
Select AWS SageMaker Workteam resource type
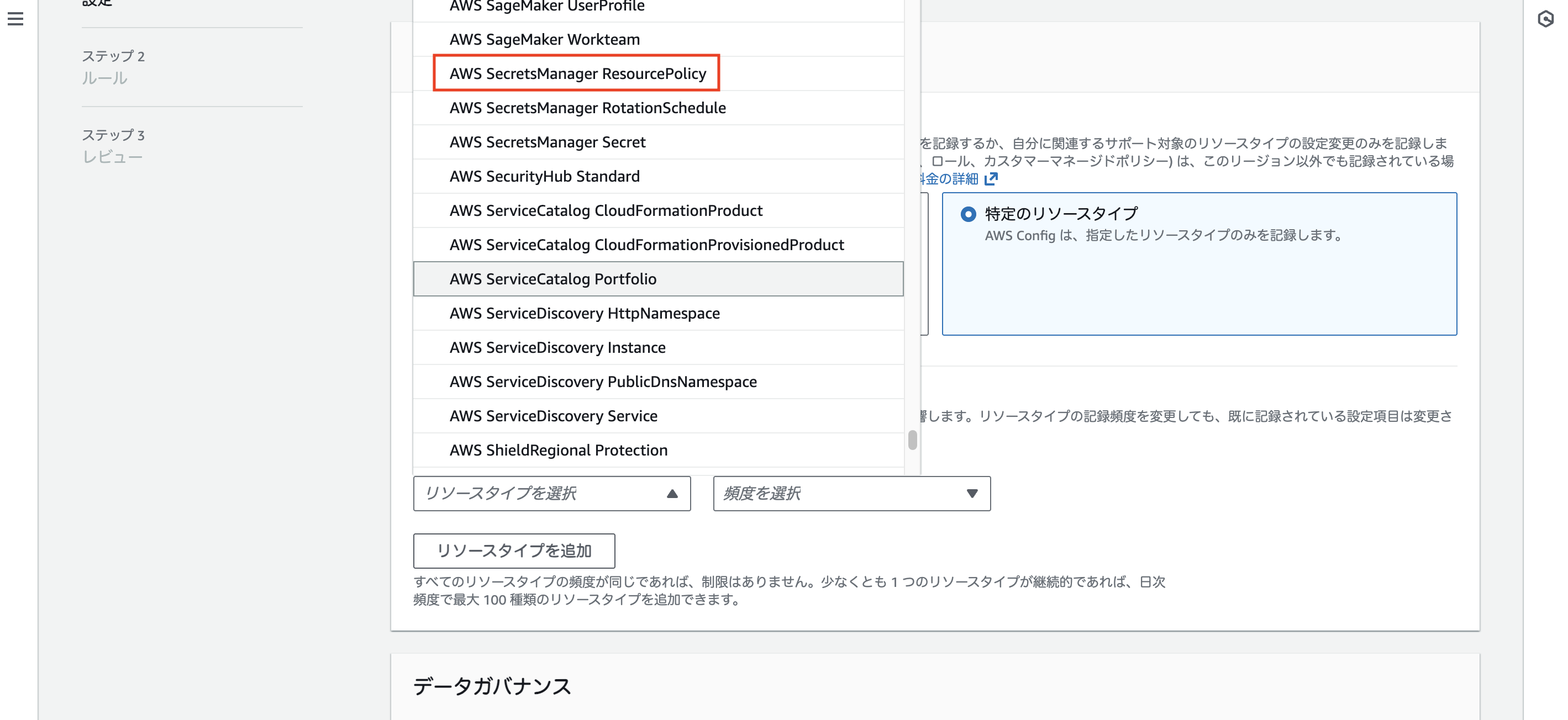pos(544,39)
